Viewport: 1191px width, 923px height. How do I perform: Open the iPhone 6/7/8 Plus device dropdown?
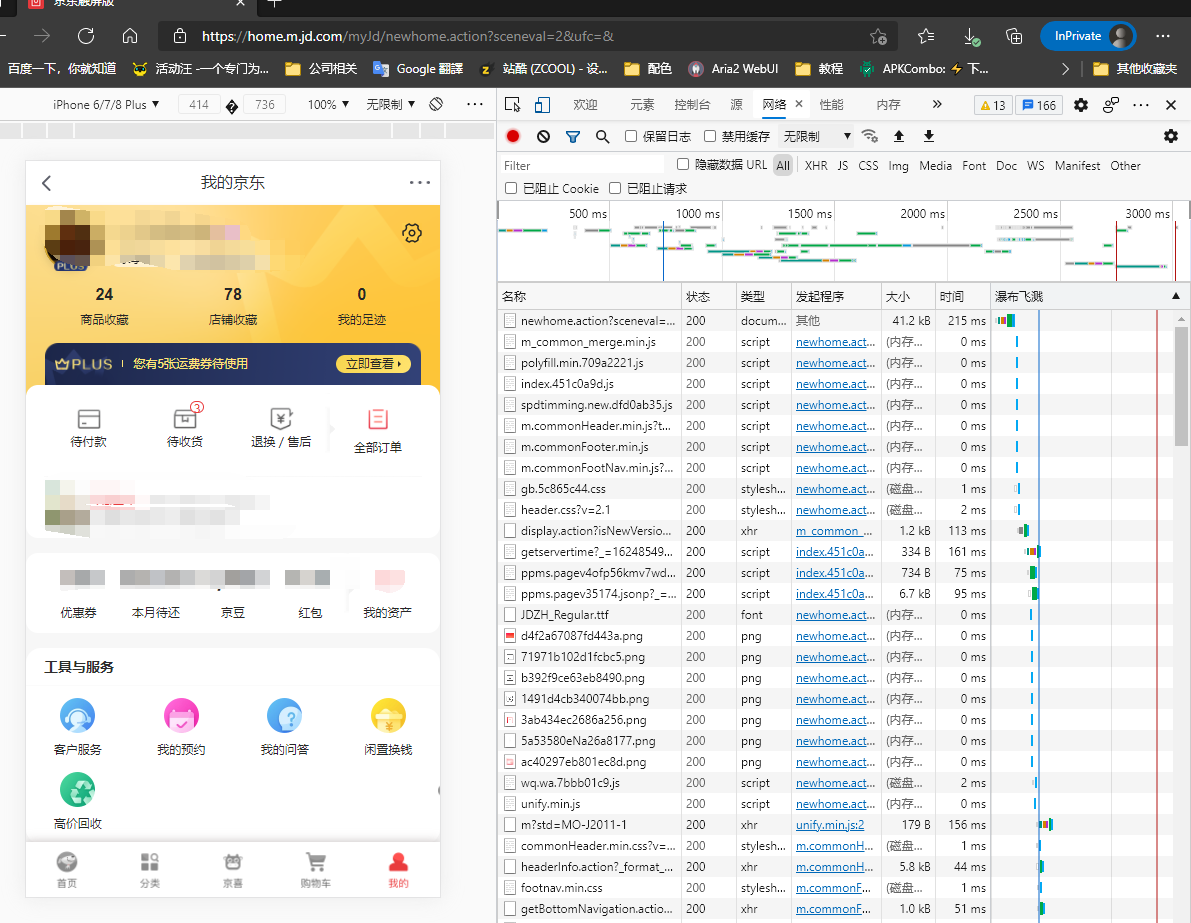[x=106, y=104]
